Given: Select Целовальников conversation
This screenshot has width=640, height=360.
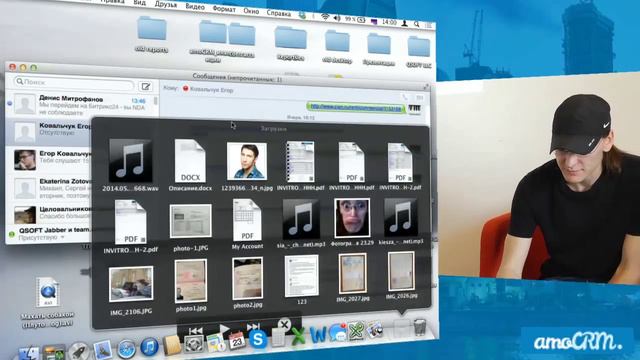Looking at the screenshot, I should [48, 214].
